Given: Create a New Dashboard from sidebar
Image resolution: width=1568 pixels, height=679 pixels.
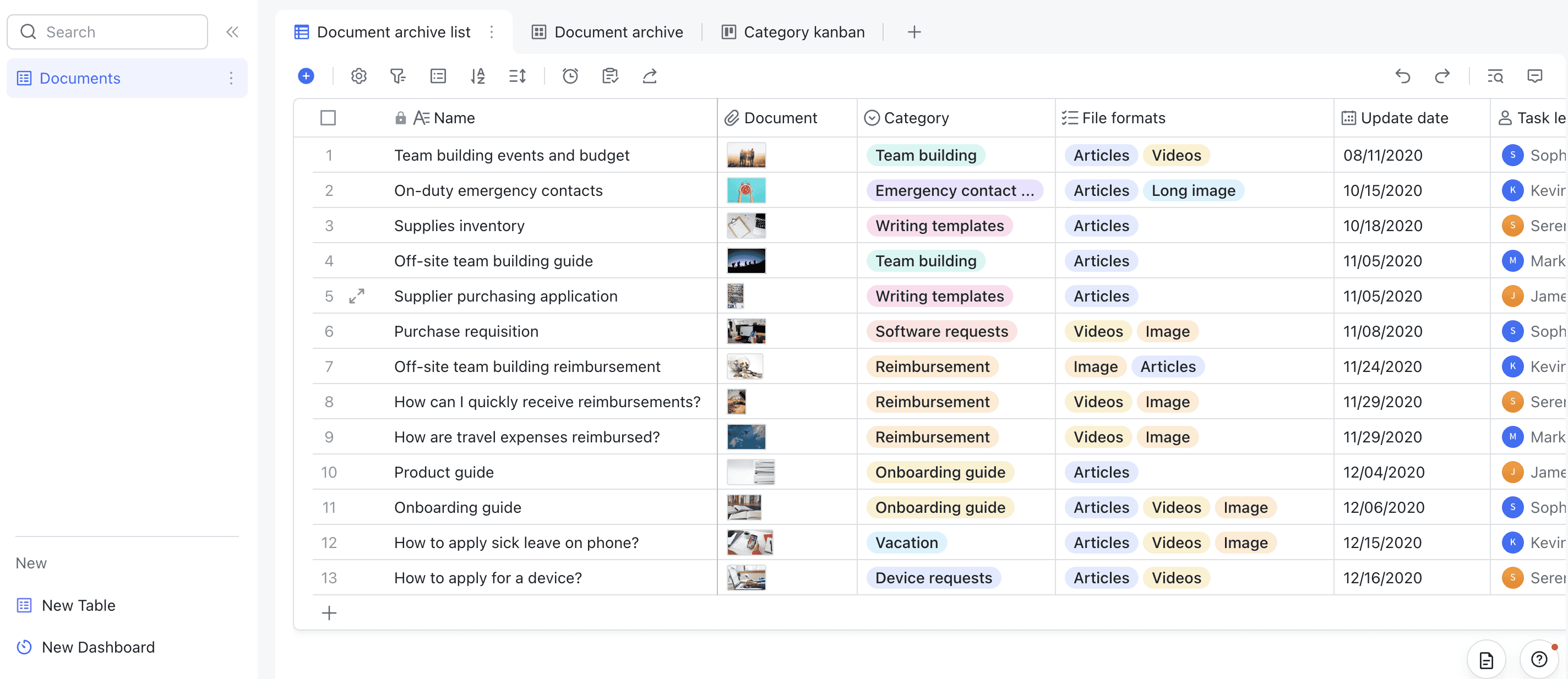Looking at the screenshot, I should [97, 648].
